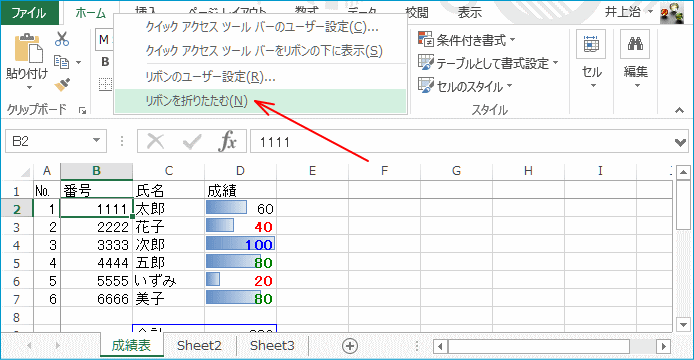Choose リボンのユーザー設定(R) menu item
The height and width of the screenshot is (360, 694).
coord(260,77)
